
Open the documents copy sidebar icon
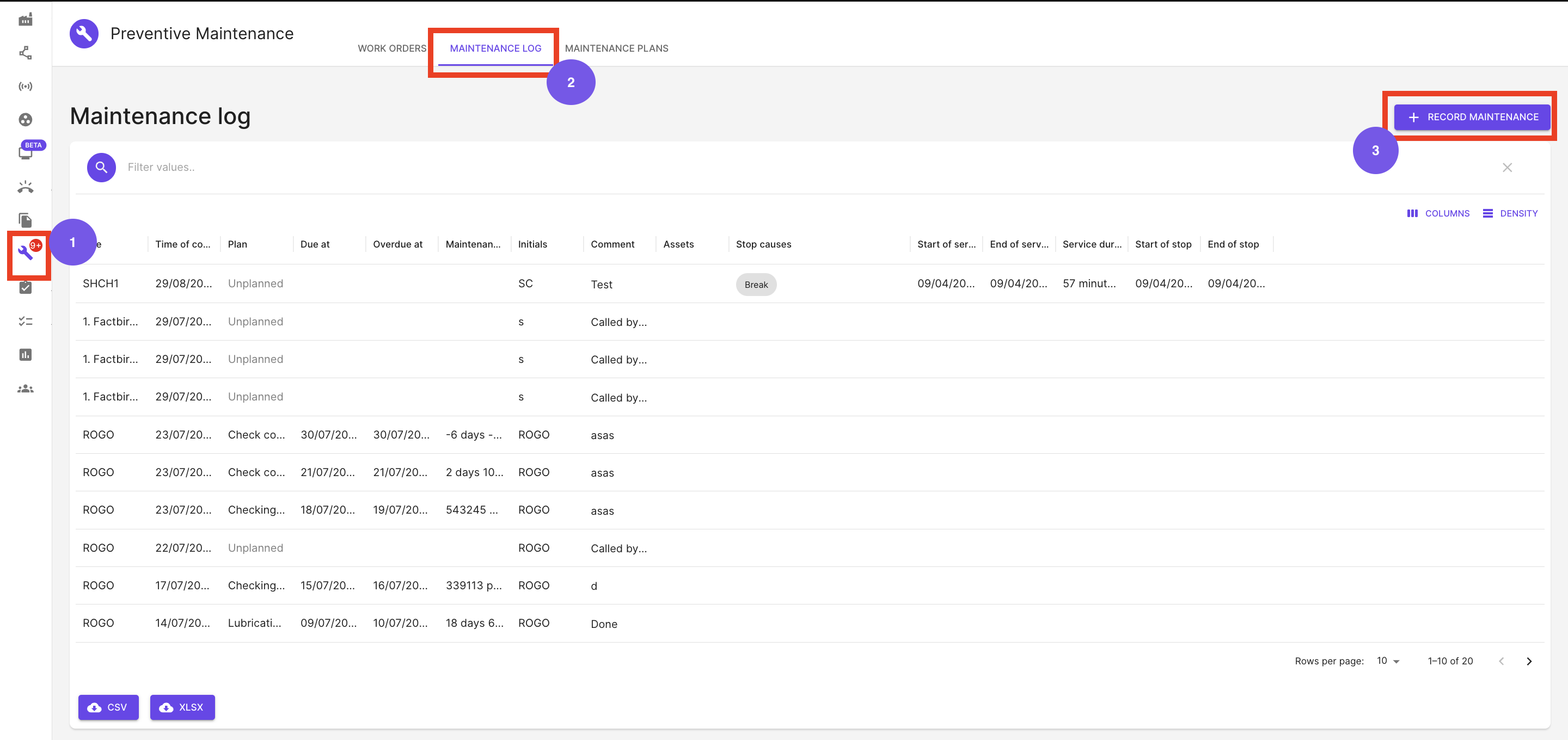(26, 220)
